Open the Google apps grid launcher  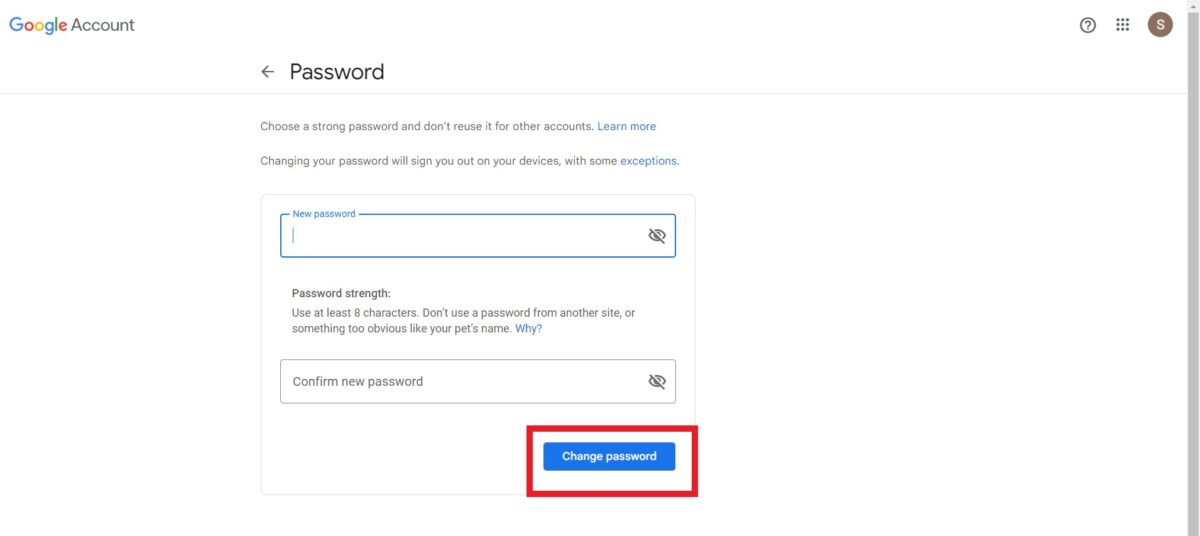coord(1123,25)
